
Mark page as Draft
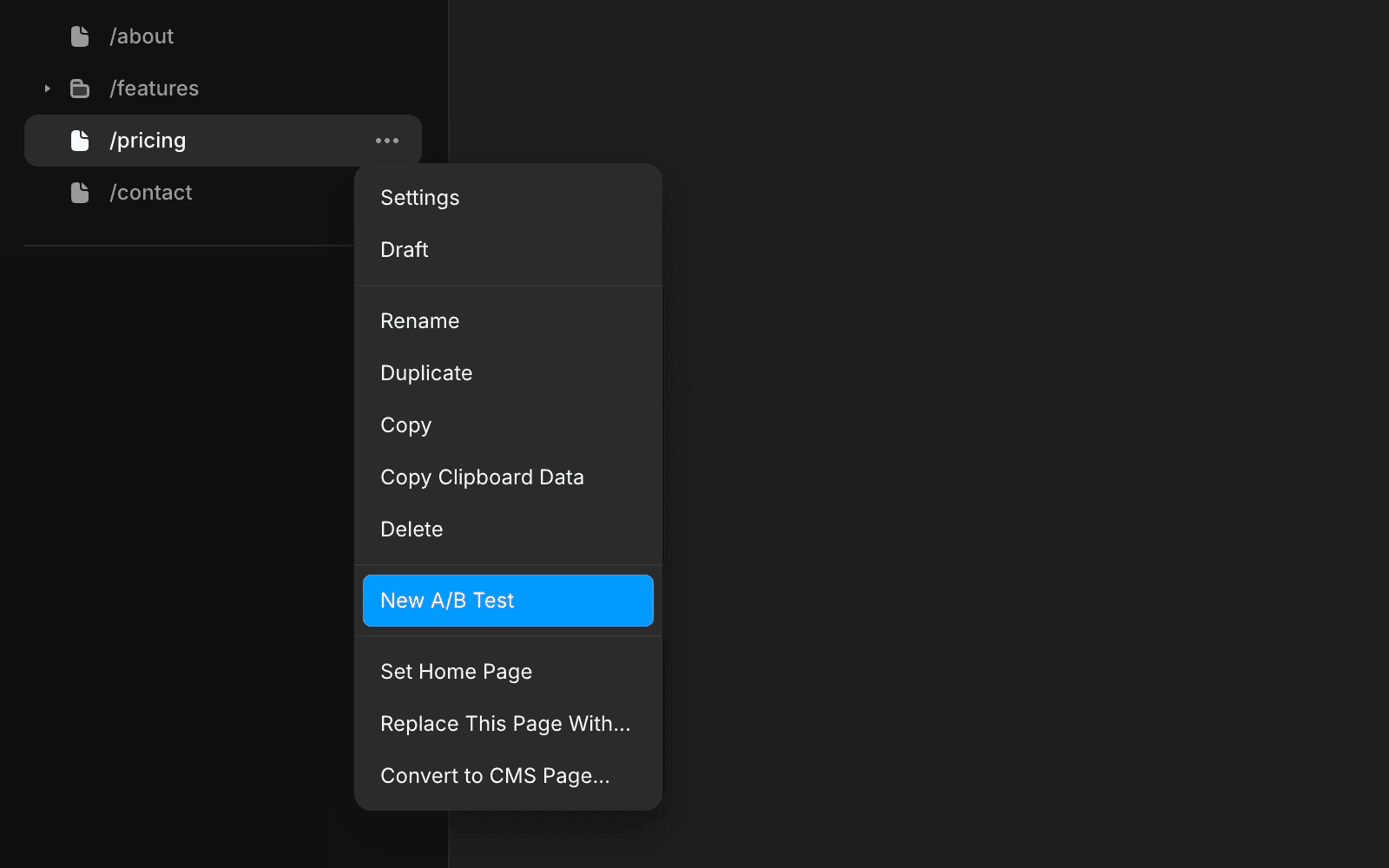(405, 250)
